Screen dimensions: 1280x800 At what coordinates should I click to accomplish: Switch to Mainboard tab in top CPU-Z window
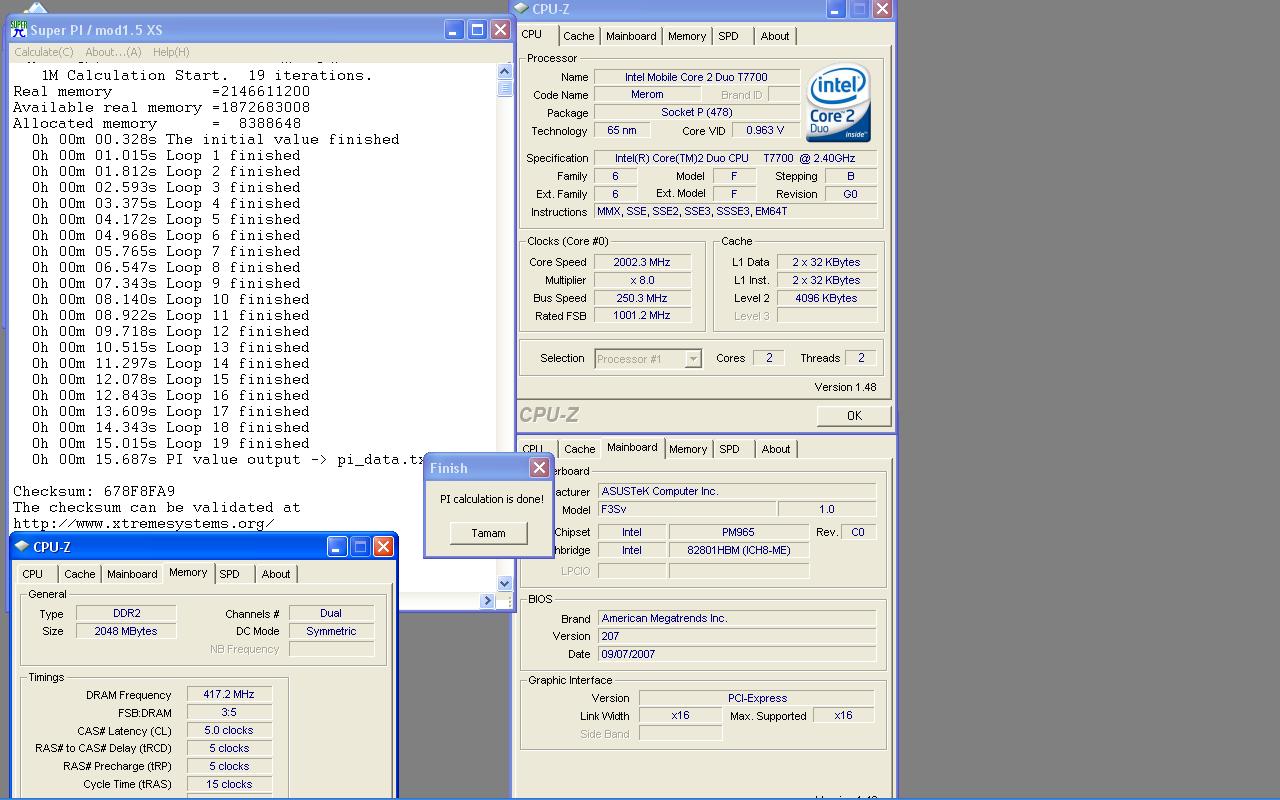631,36
